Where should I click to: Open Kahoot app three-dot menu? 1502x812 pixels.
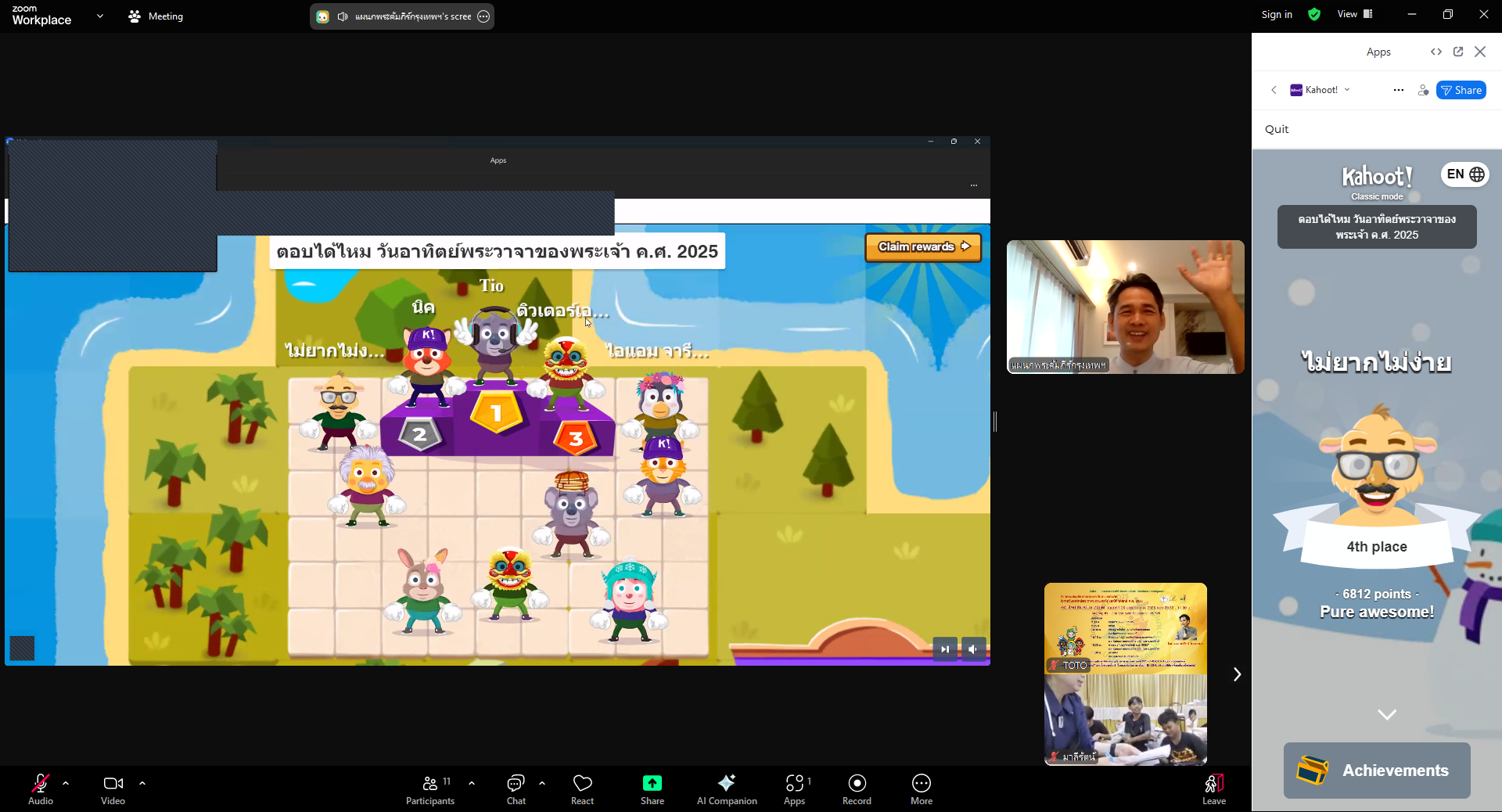click(x=1399, y=90)
